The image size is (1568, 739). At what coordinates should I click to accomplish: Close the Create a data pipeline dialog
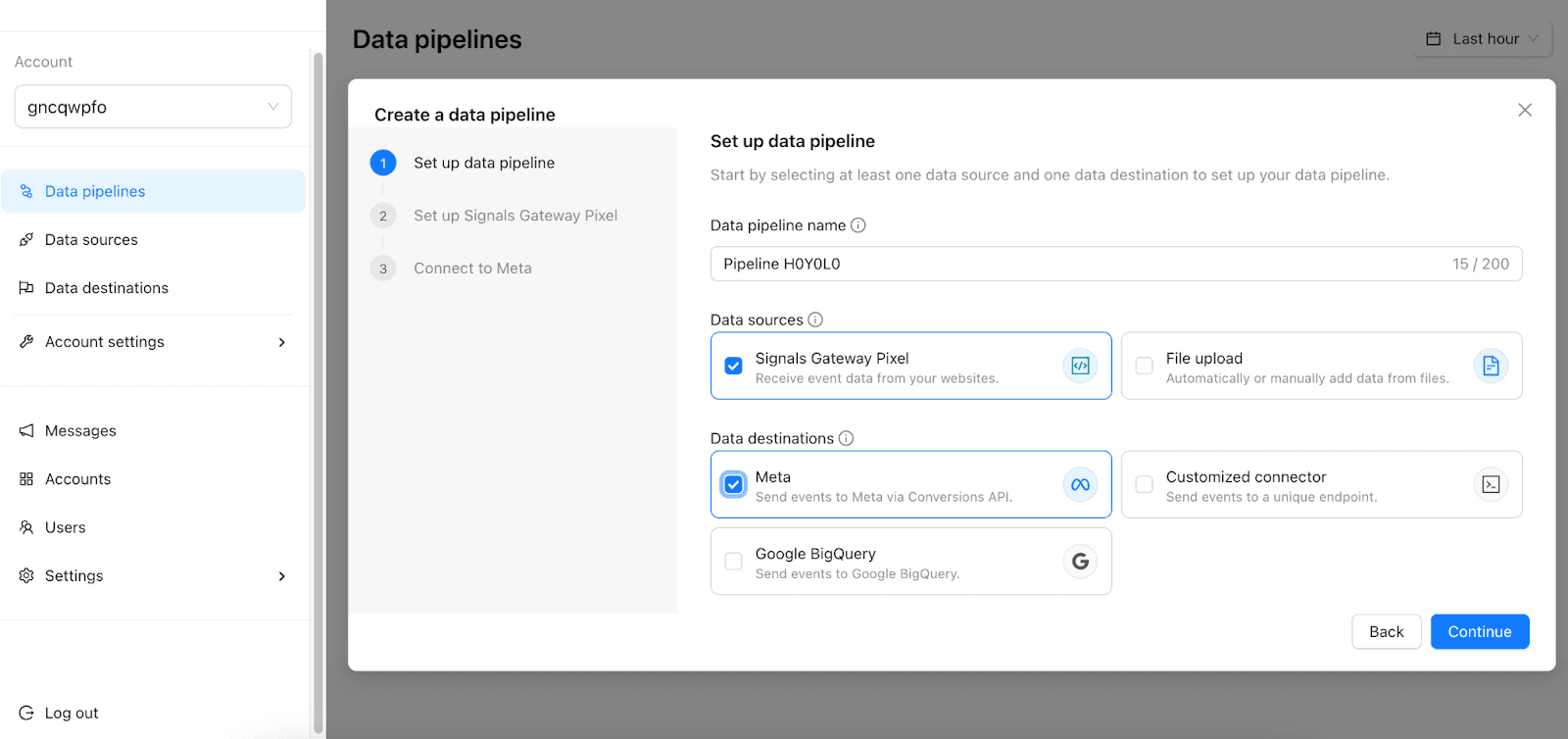pos(1525,110)
